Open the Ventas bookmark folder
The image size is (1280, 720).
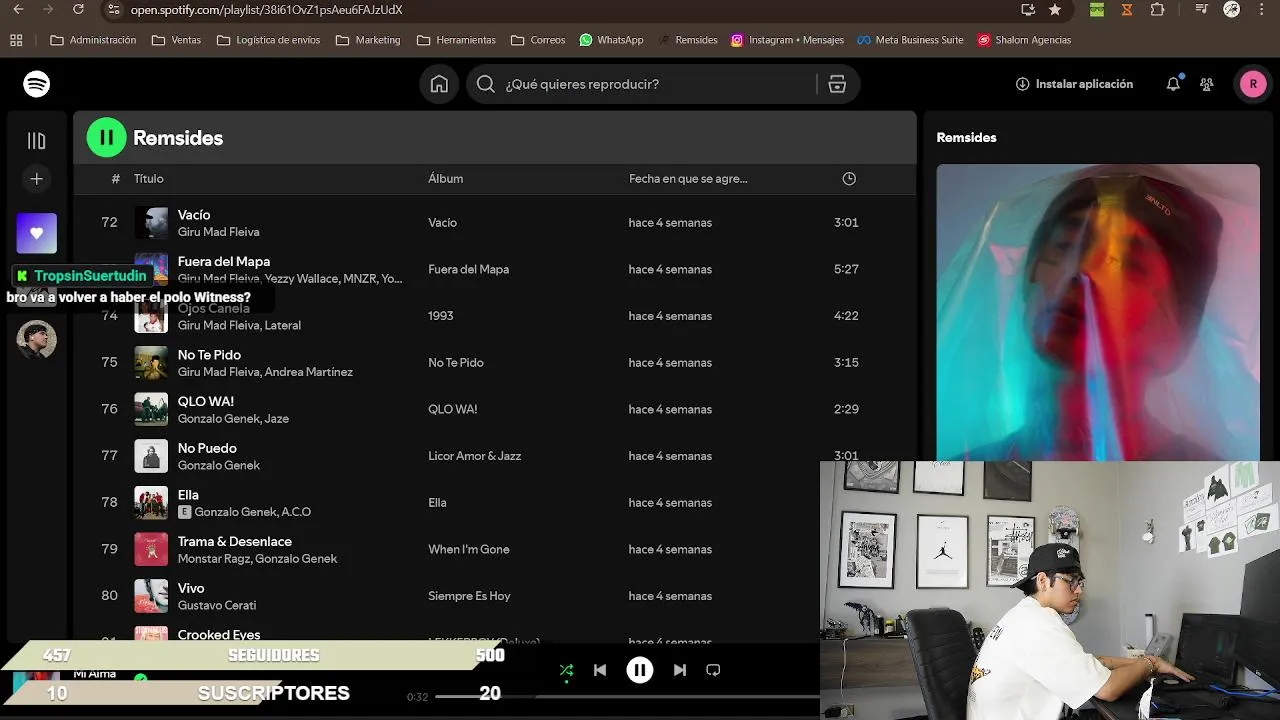176,40
